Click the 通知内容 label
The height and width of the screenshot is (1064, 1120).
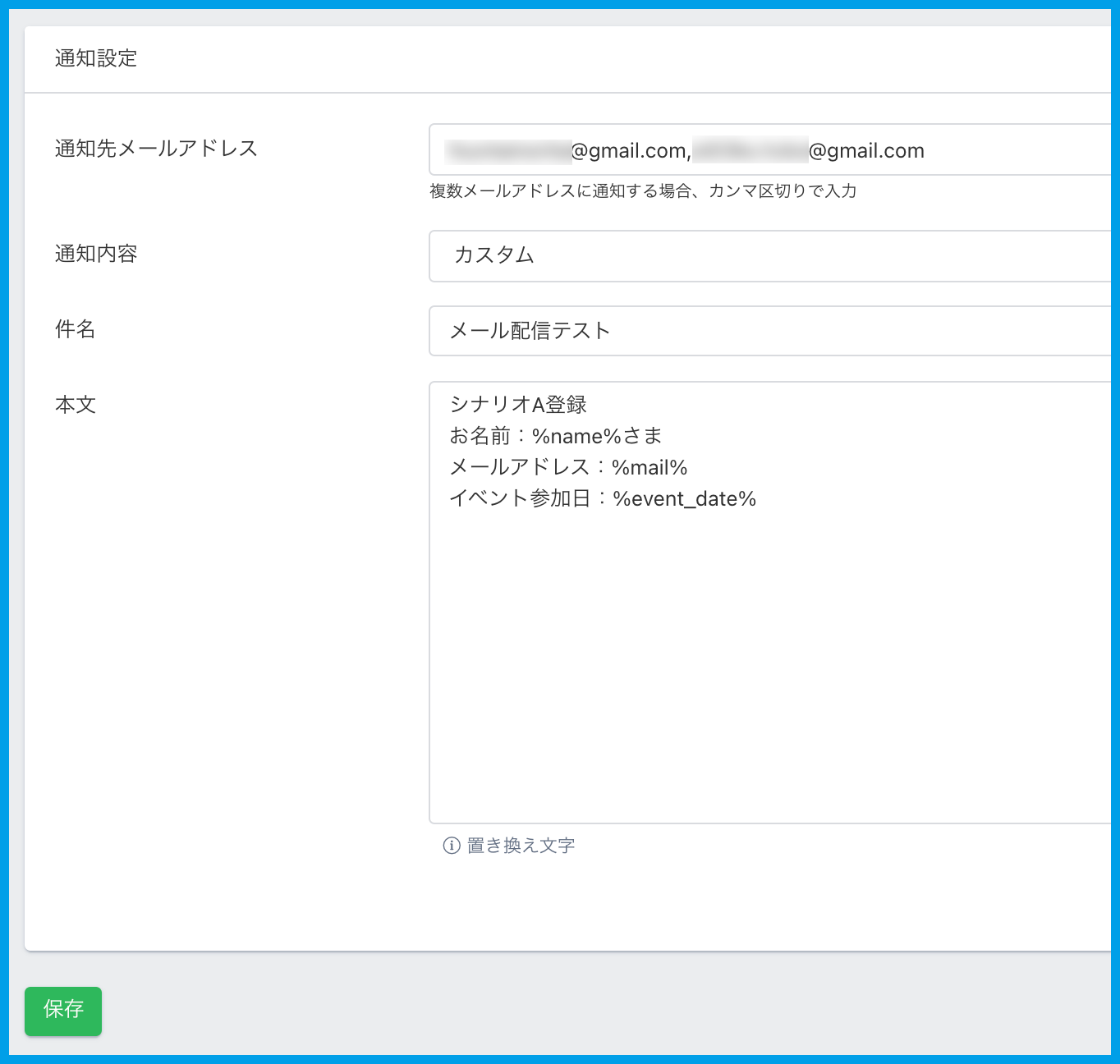[x=96, y=254]
